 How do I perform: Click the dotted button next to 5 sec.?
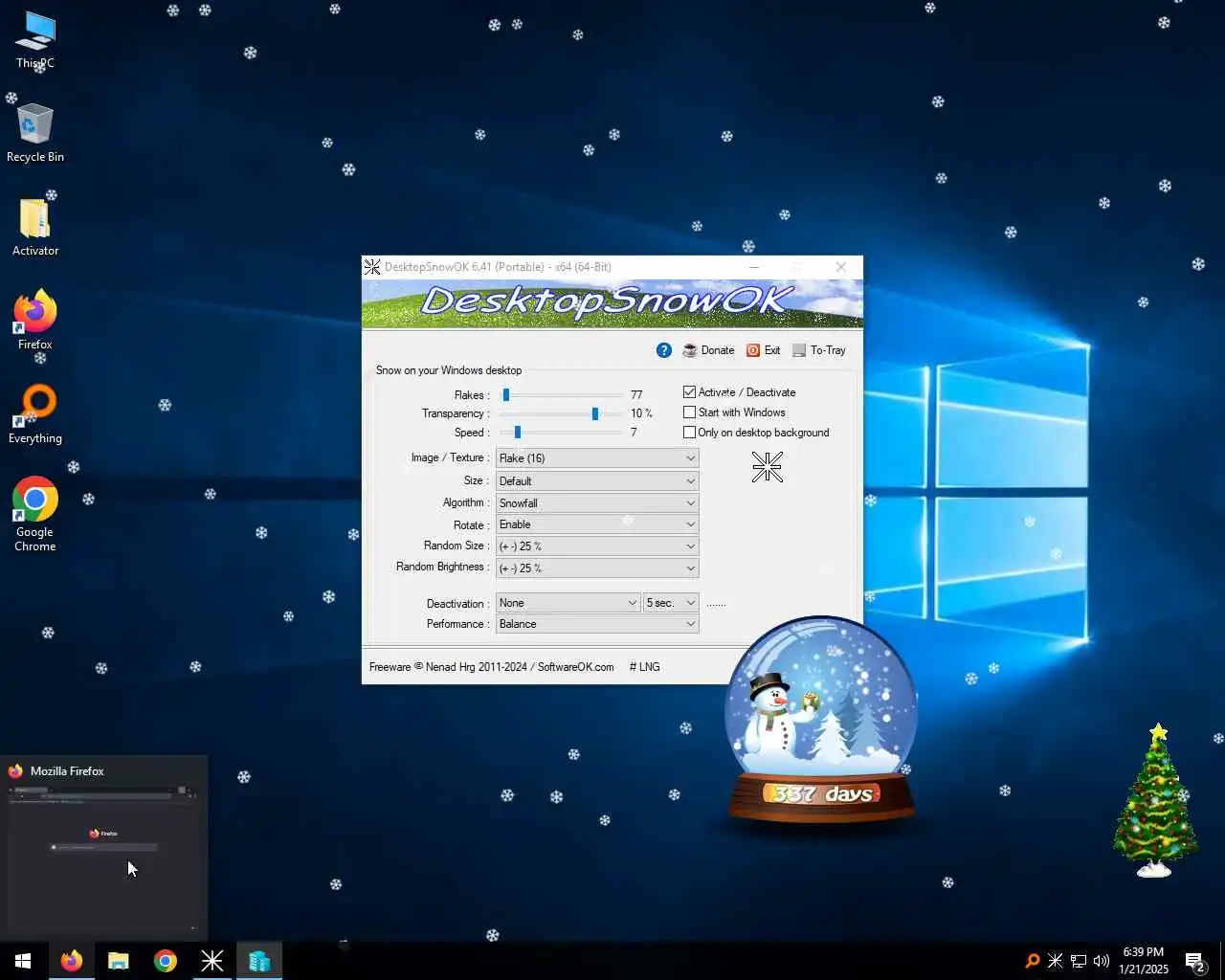click(x=716, y=604)
